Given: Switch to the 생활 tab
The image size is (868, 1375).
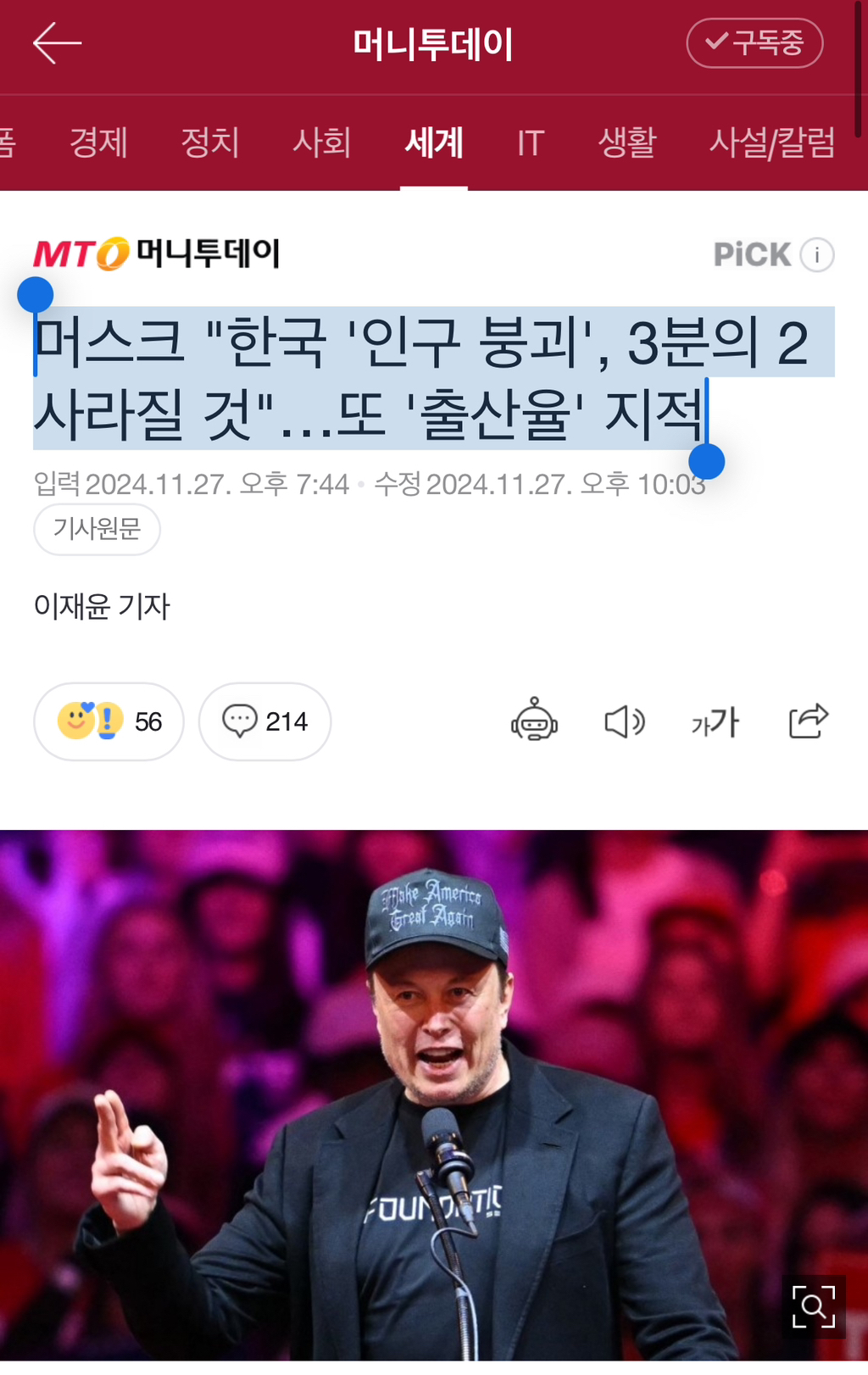Looking at the screenshot, I should [x=627, y=142].
